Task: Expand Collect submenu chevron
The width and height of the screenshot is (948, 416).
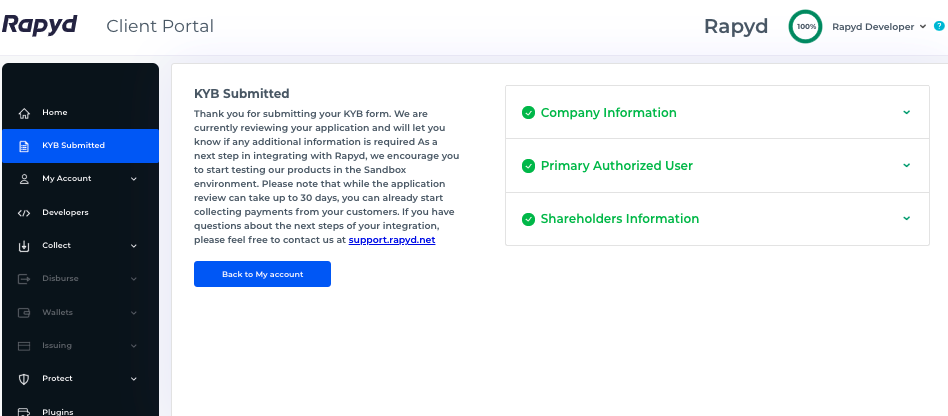Action: (134, 246)
